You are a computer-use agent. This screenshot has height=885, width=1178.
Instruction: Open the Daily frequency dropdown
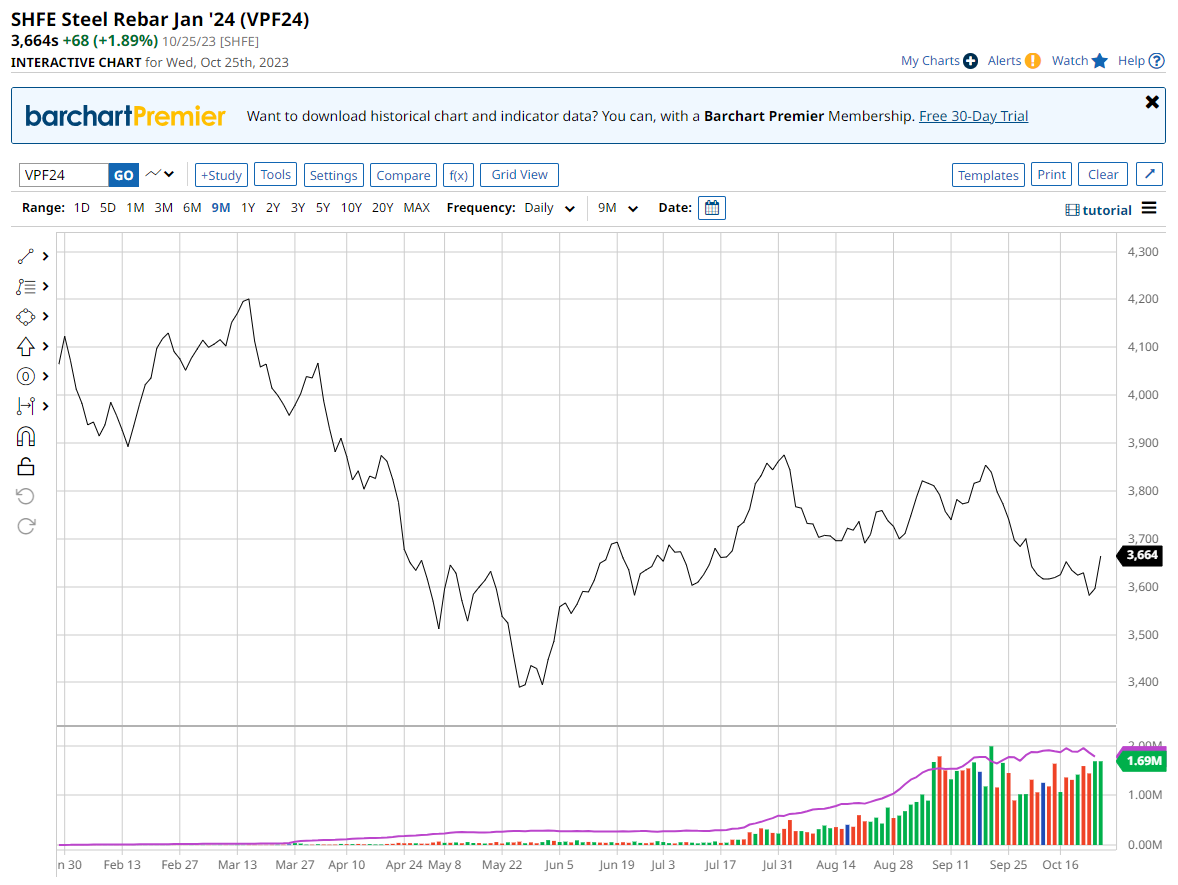(549, 208)
